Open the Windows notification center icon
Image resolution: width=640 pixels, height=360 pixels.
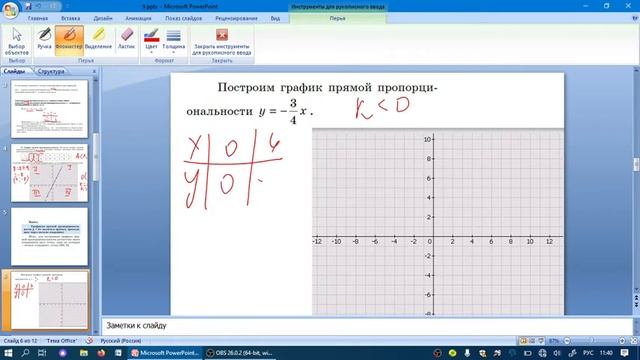(x=624, y=353)
